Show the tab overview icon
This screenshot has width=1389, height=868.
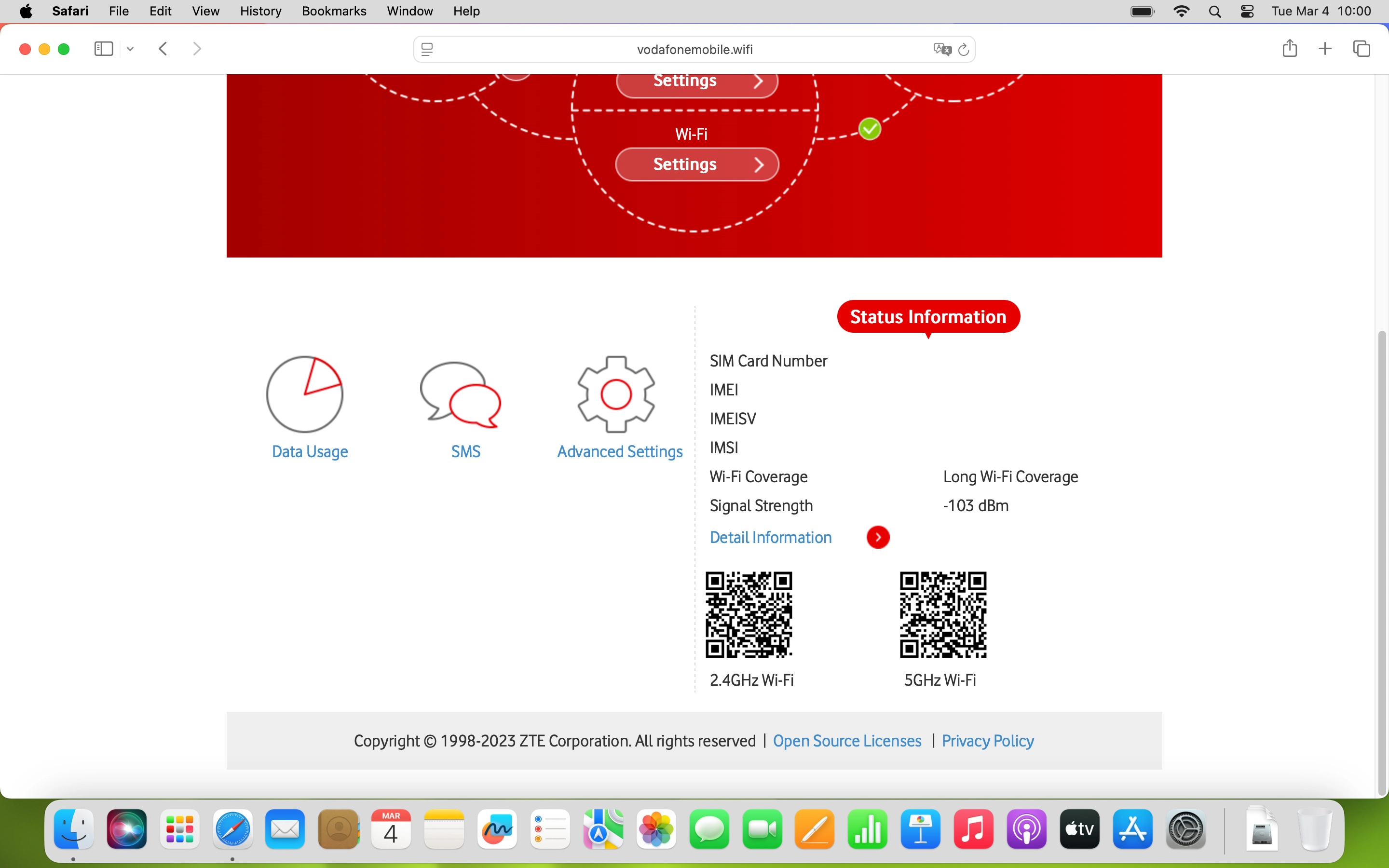point(1362,49)
